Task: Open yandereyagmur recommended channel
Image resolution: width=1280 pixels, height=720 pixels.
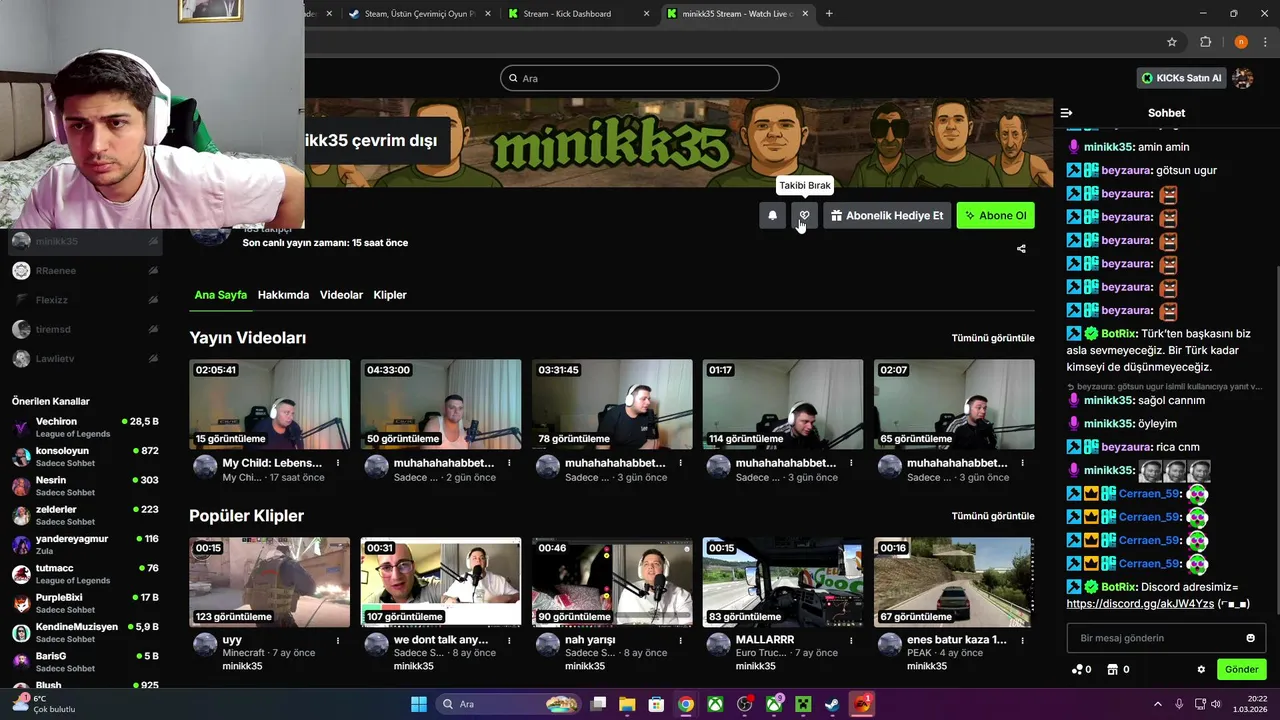Action: click(x=85, y=545)
